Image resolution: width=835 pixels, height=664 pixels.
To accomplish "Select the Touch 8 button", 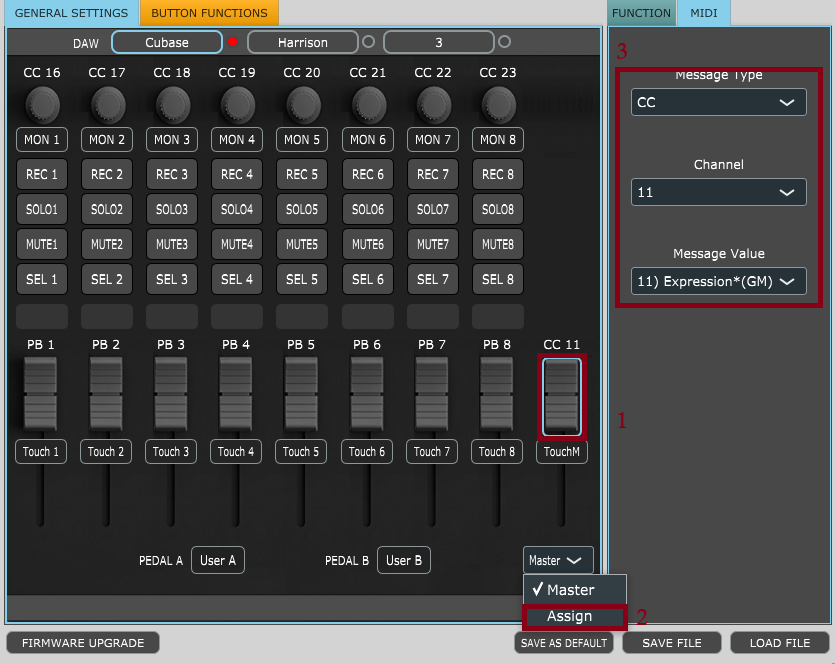I will pyautogui.click(x=496, y=452).
